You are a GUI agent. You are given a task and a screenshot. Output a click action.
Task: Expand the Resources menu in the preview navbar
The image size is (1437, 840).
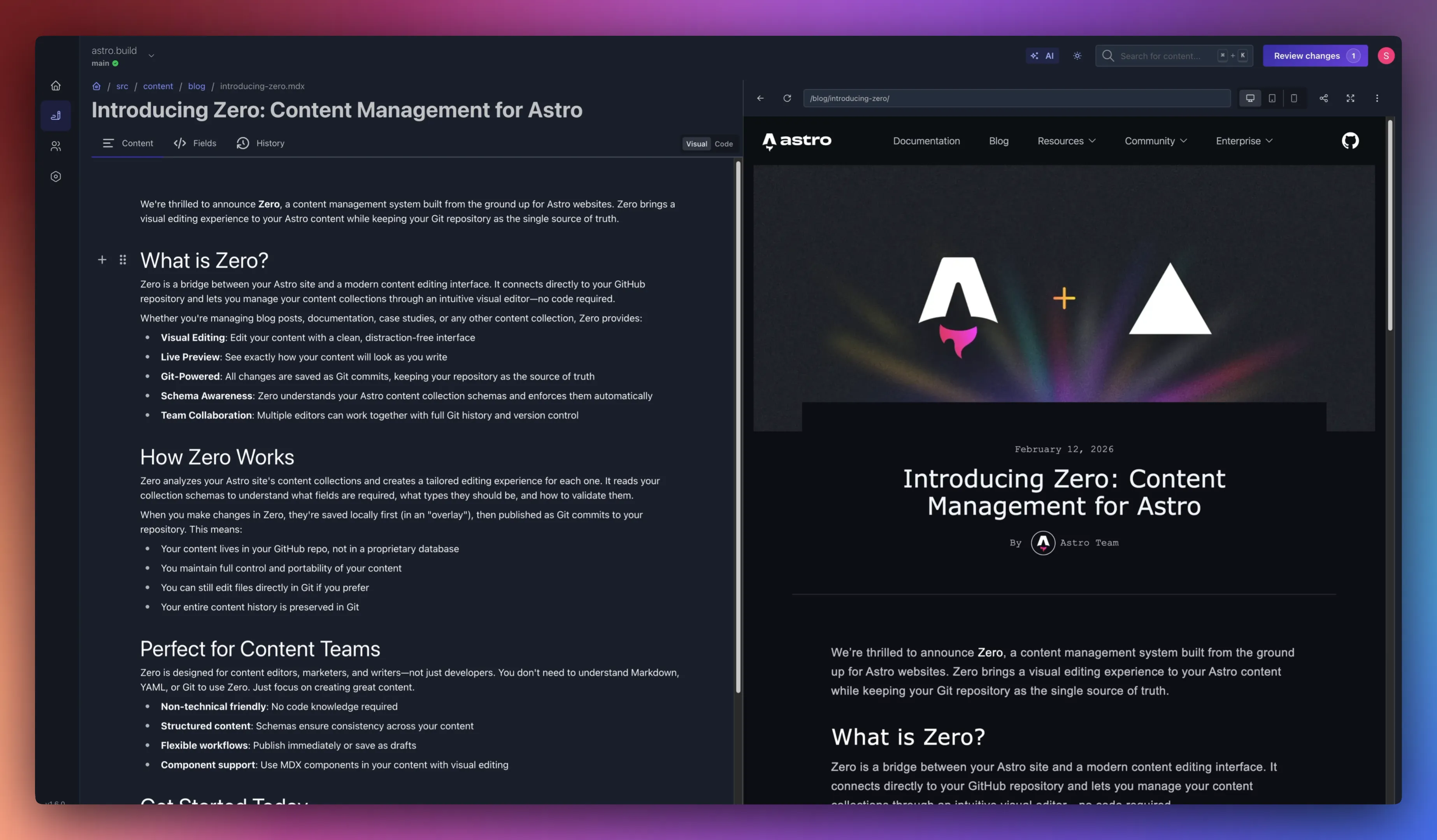point(1066,141)
